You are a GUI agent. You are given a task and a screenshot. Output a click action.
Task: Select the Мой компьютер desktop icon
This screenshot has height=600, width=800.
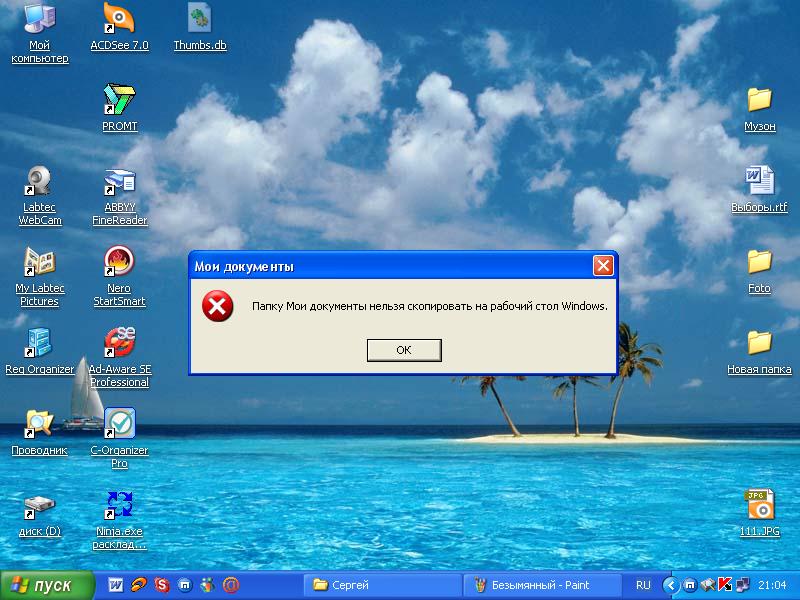tap(40, 33)
